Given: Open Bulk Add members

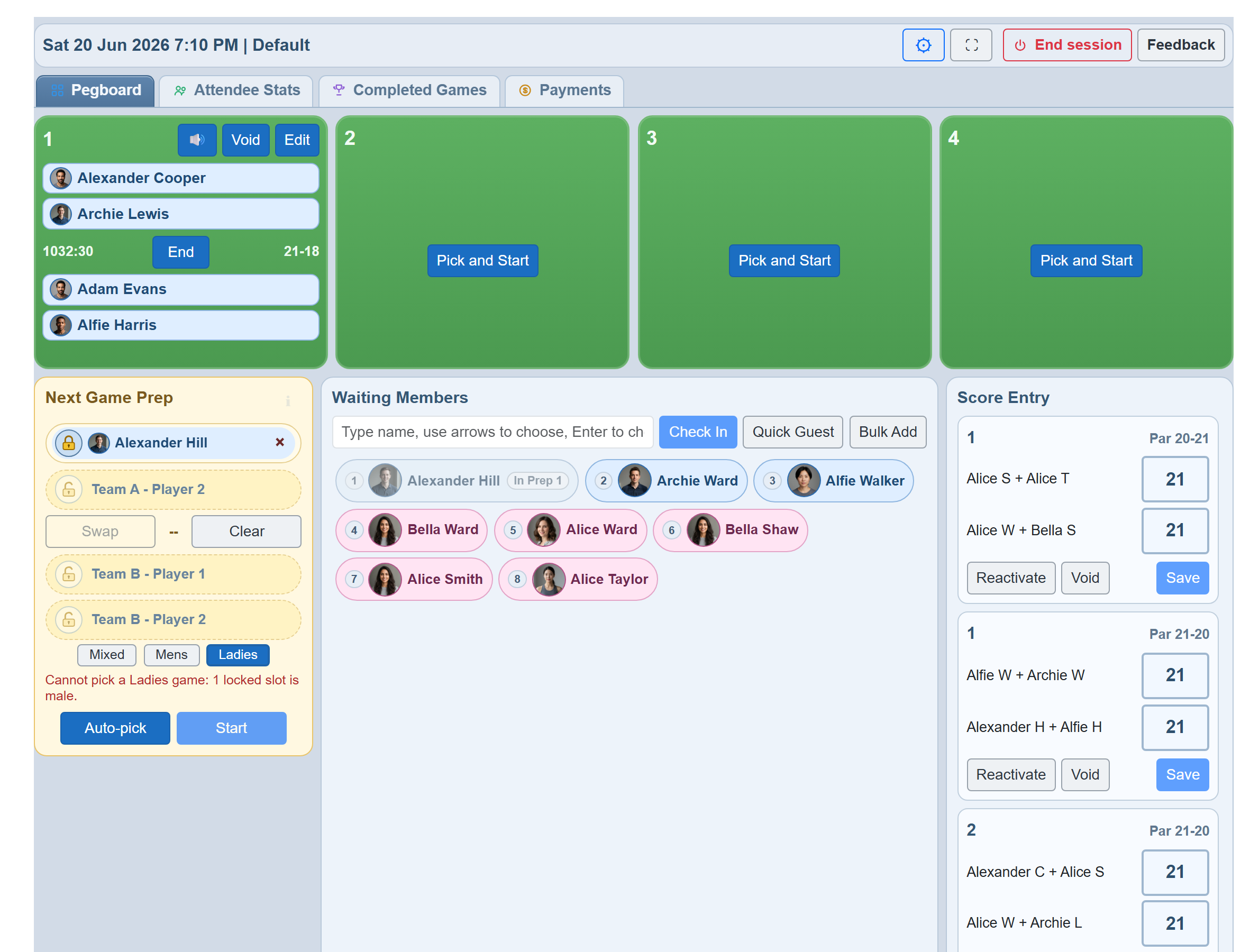Looking at the screenshot, I should tap(888, 433).
